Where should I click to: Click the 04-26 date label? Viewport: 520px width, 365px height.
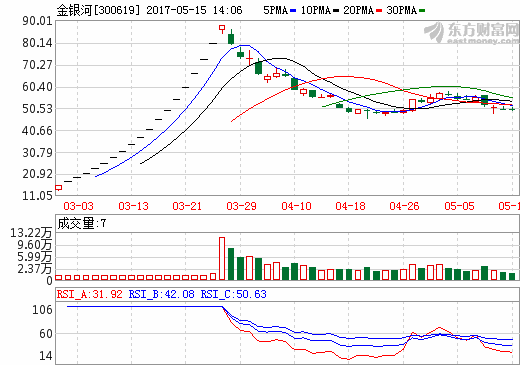click(x=404, y=206)
